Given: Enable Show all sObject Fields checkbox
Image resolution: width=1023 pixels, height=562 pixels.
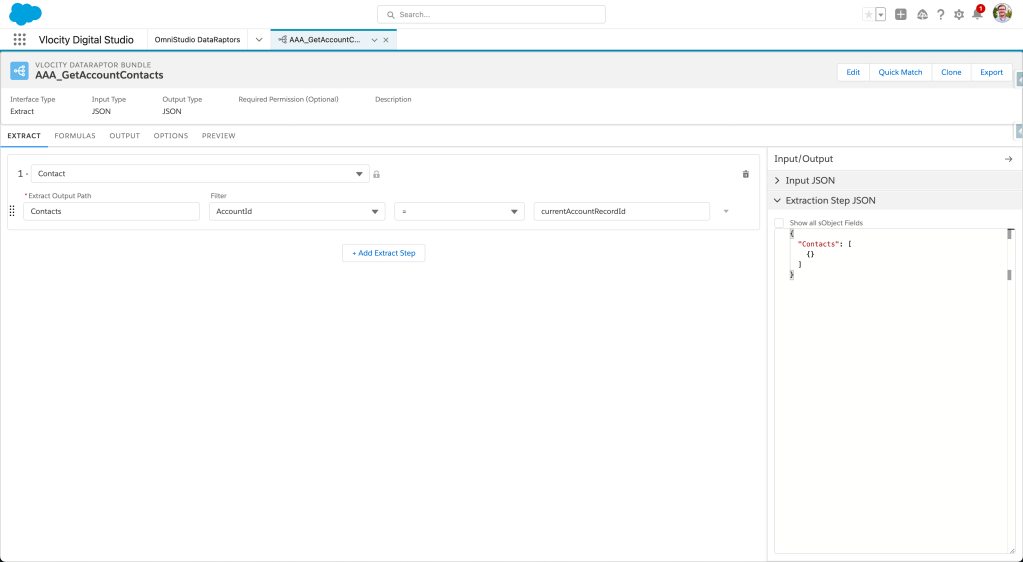Looking at the screenshot, I should (x=779, y=223).
